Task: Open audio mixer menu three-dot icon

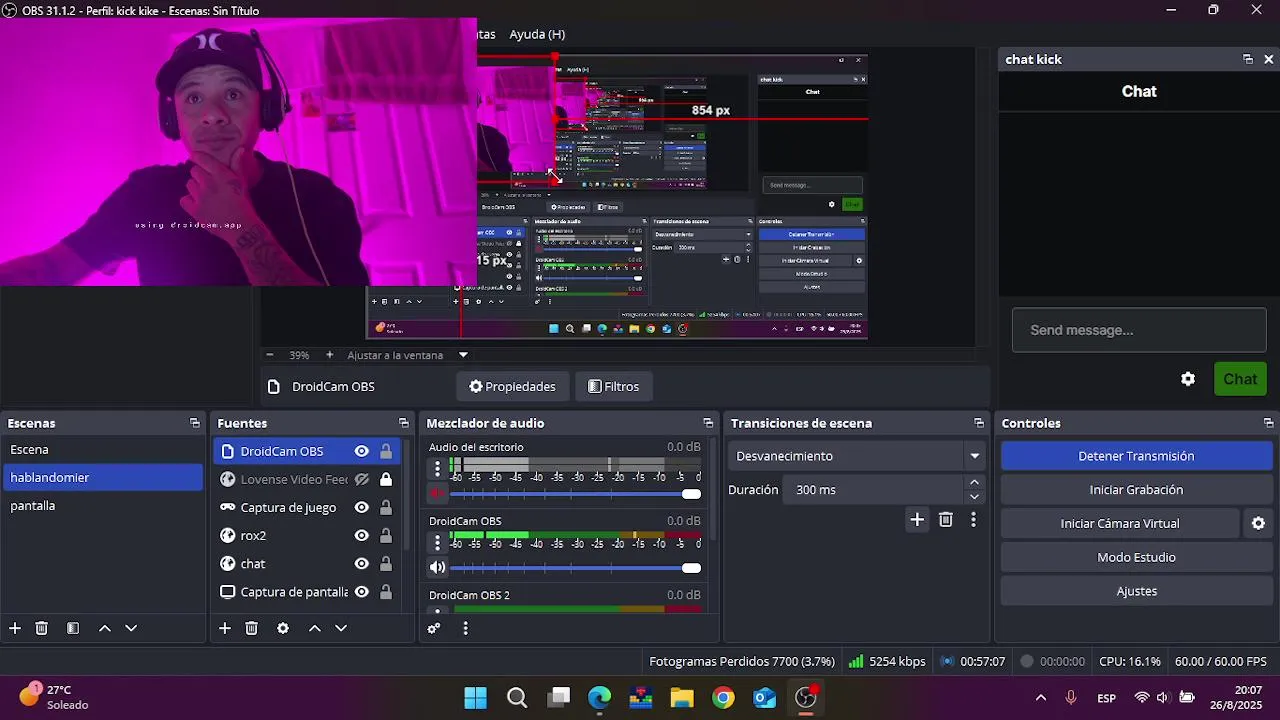Action: point(465,628)
